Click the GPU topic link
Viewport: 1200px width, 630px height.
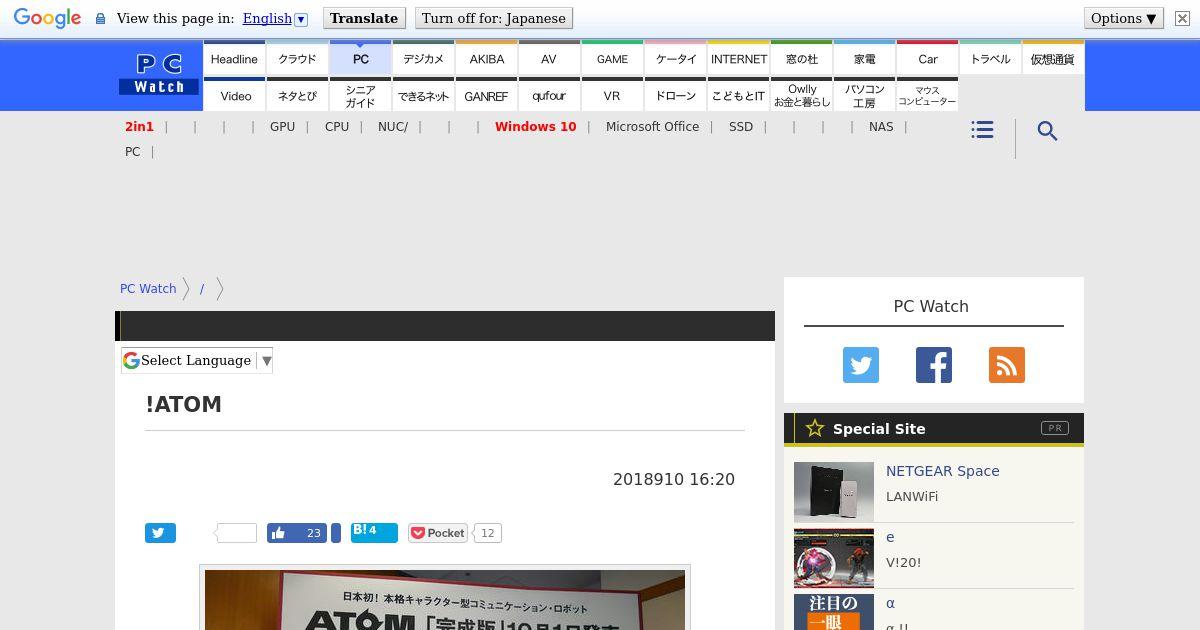click(x=282, y=126)
